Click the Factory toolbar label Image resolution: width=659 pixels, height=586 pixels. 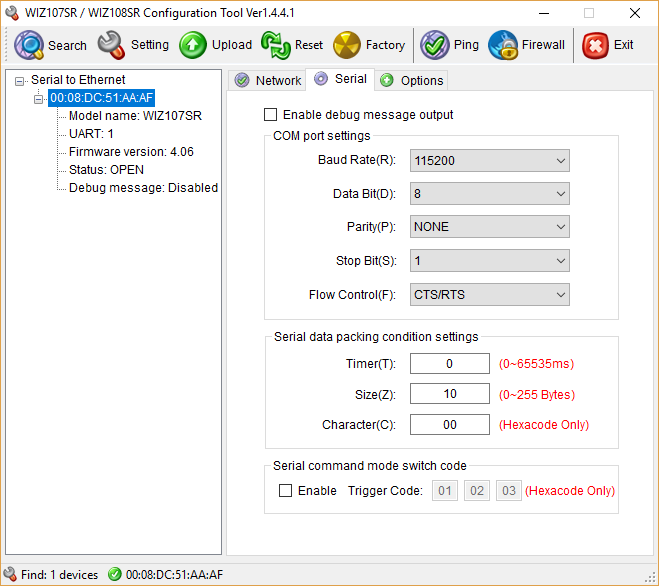click(x=385, y=45)
